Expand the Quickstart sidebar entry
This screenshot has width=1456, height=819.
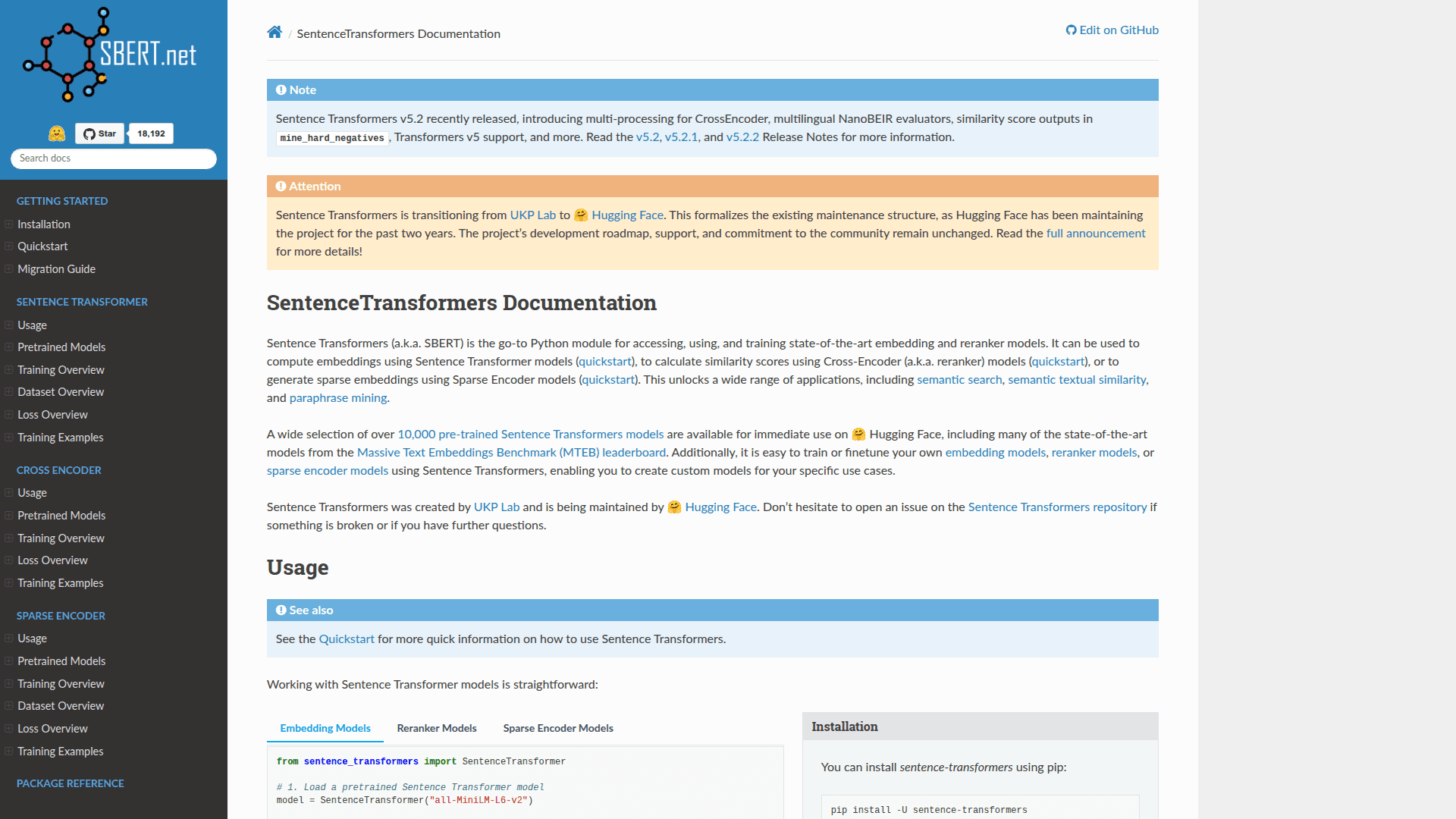8,246
